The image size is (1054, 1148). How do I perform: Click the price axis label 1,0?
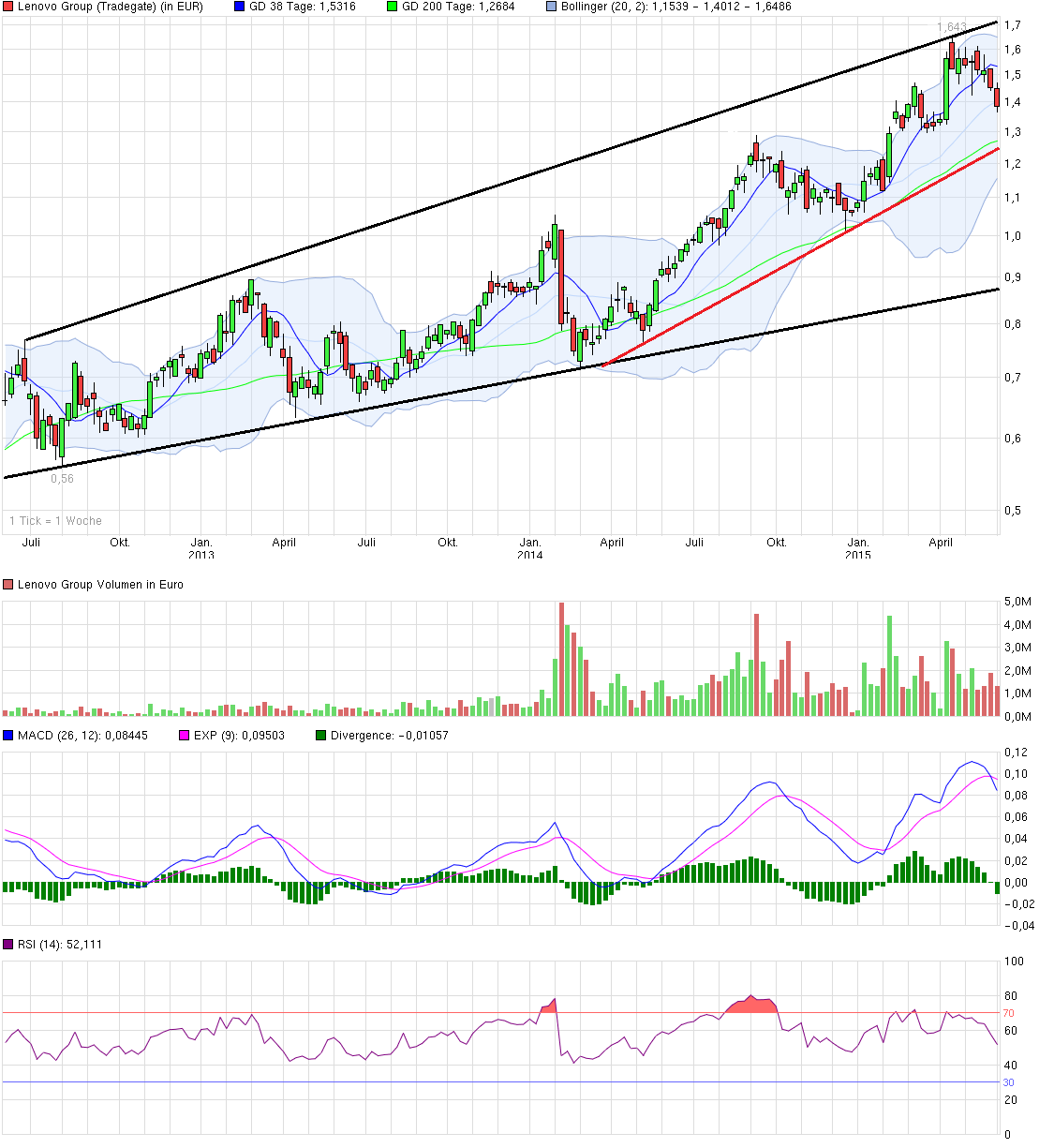(1013, 236)
